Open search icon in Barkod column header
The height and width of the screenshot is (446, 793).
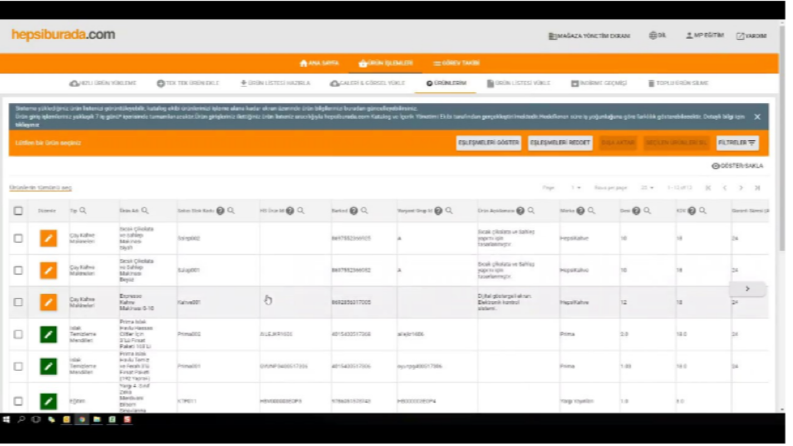pyautogui.click(x=365, y=211)
